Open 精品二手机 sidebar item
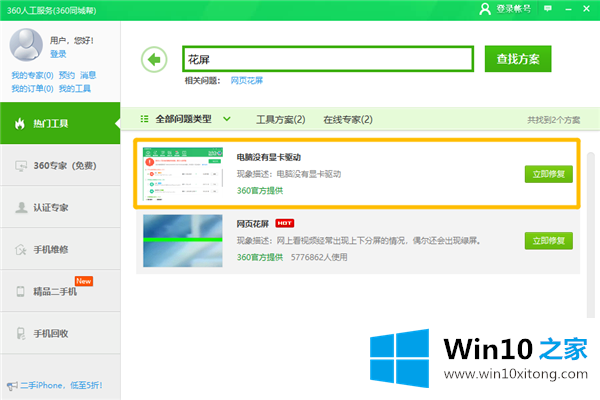 [x=60, y=291]
